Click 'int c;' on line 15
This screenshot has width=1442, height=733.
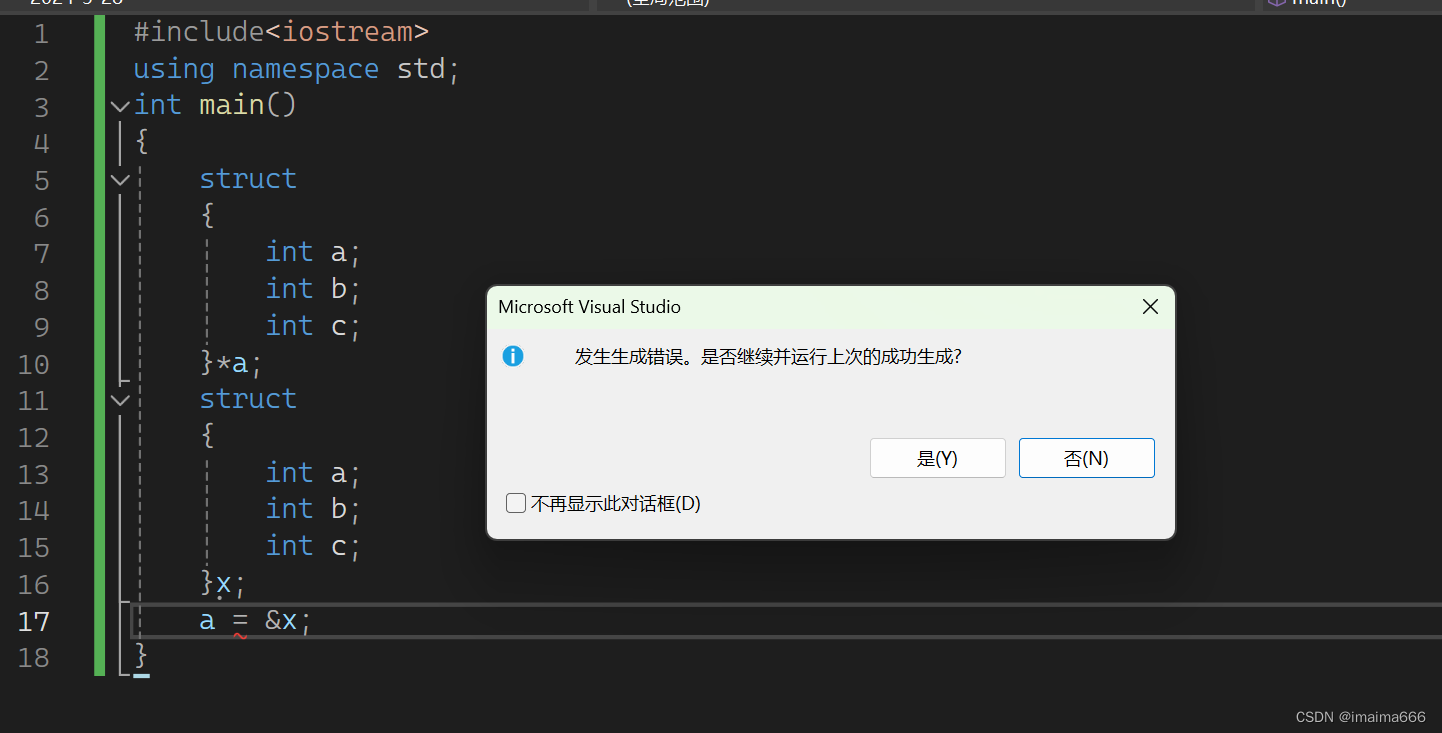coord(313,546)
